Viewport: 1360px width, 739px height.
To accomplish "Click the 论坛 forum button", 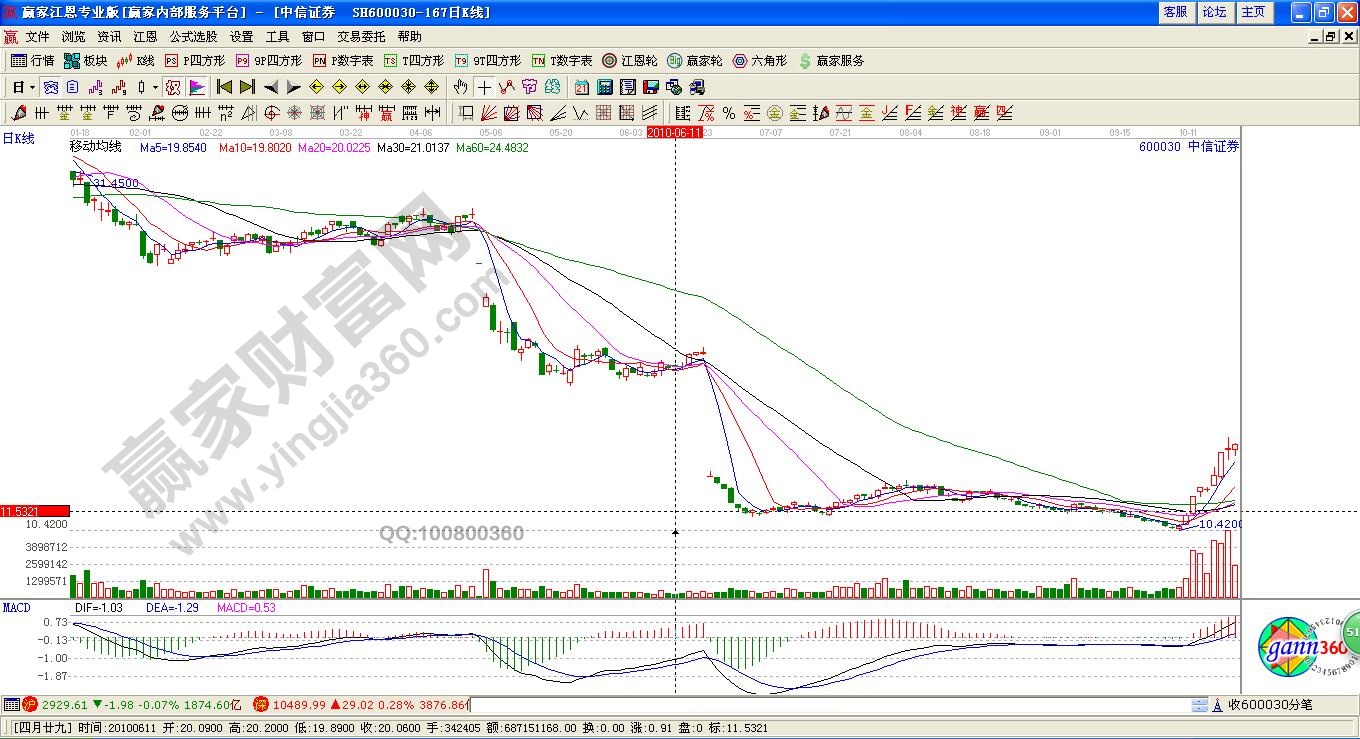I will pos(1214,12).
